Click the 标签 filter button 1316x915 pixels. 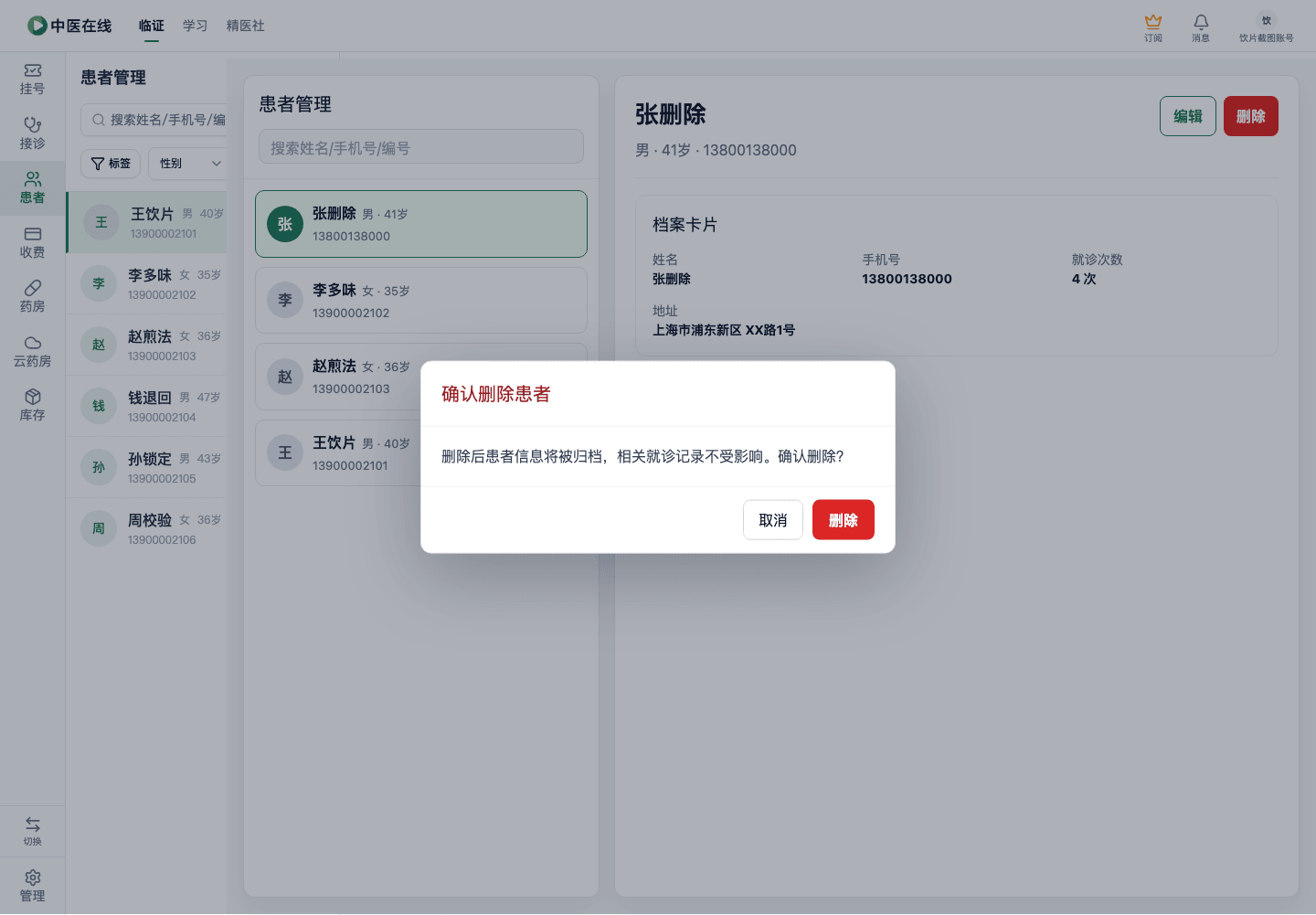click(111, 164)
